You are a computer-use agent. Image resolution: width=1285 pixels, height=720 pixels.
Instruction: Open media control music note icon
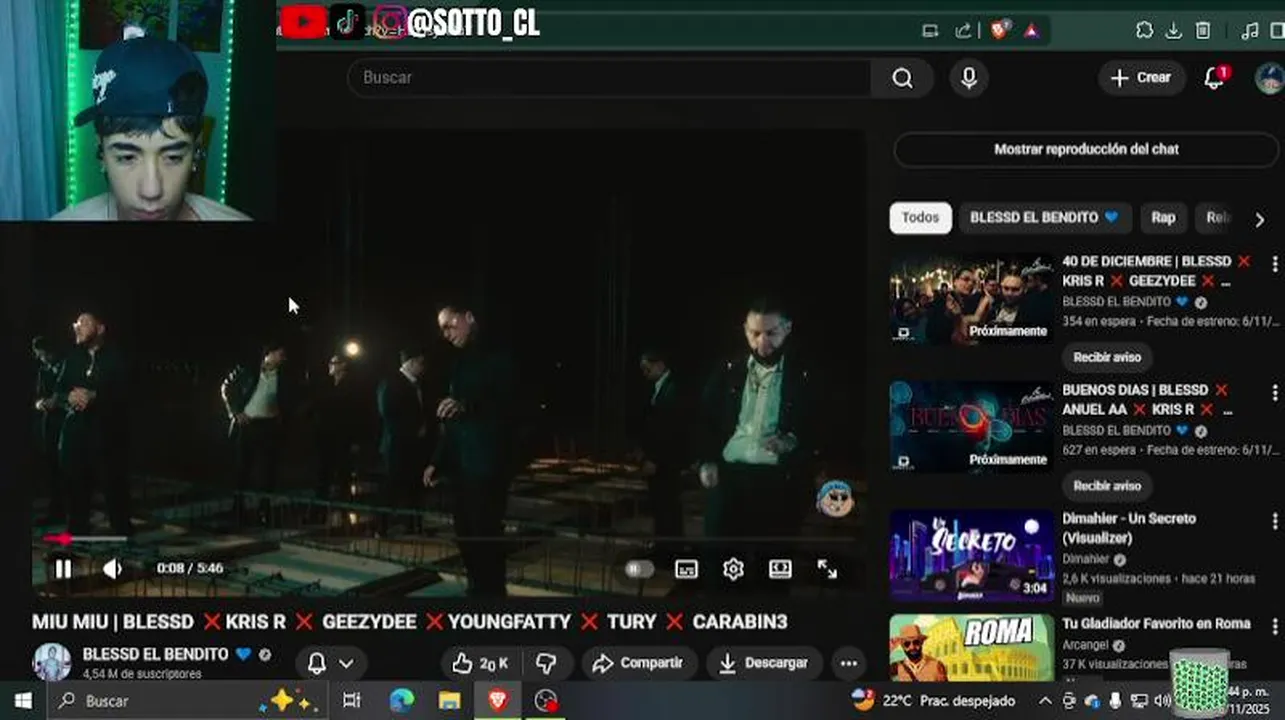tap(1249, 31)
